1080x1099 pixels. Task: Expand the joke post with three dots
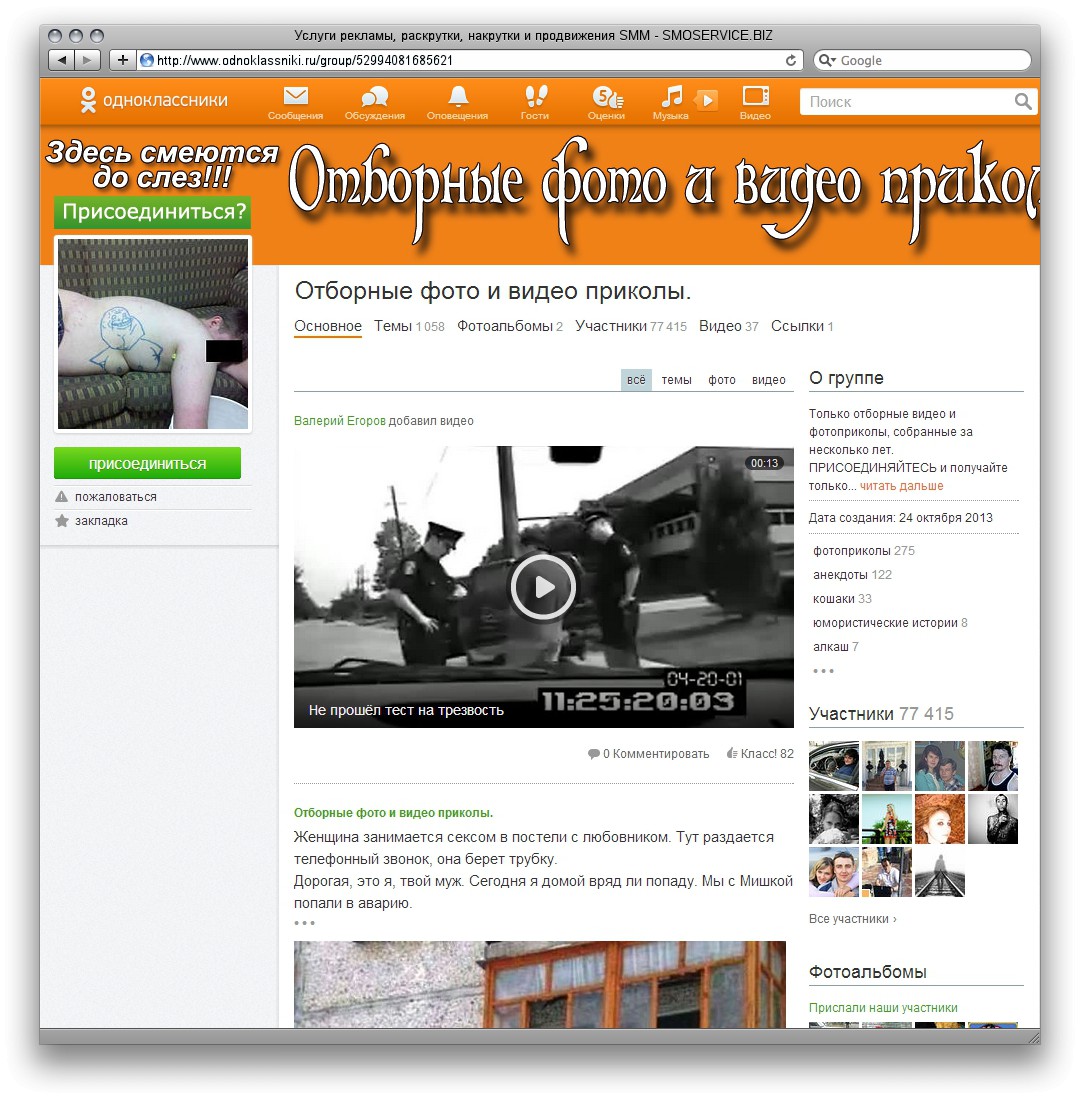pyautogui.click(x=304, y=922)
